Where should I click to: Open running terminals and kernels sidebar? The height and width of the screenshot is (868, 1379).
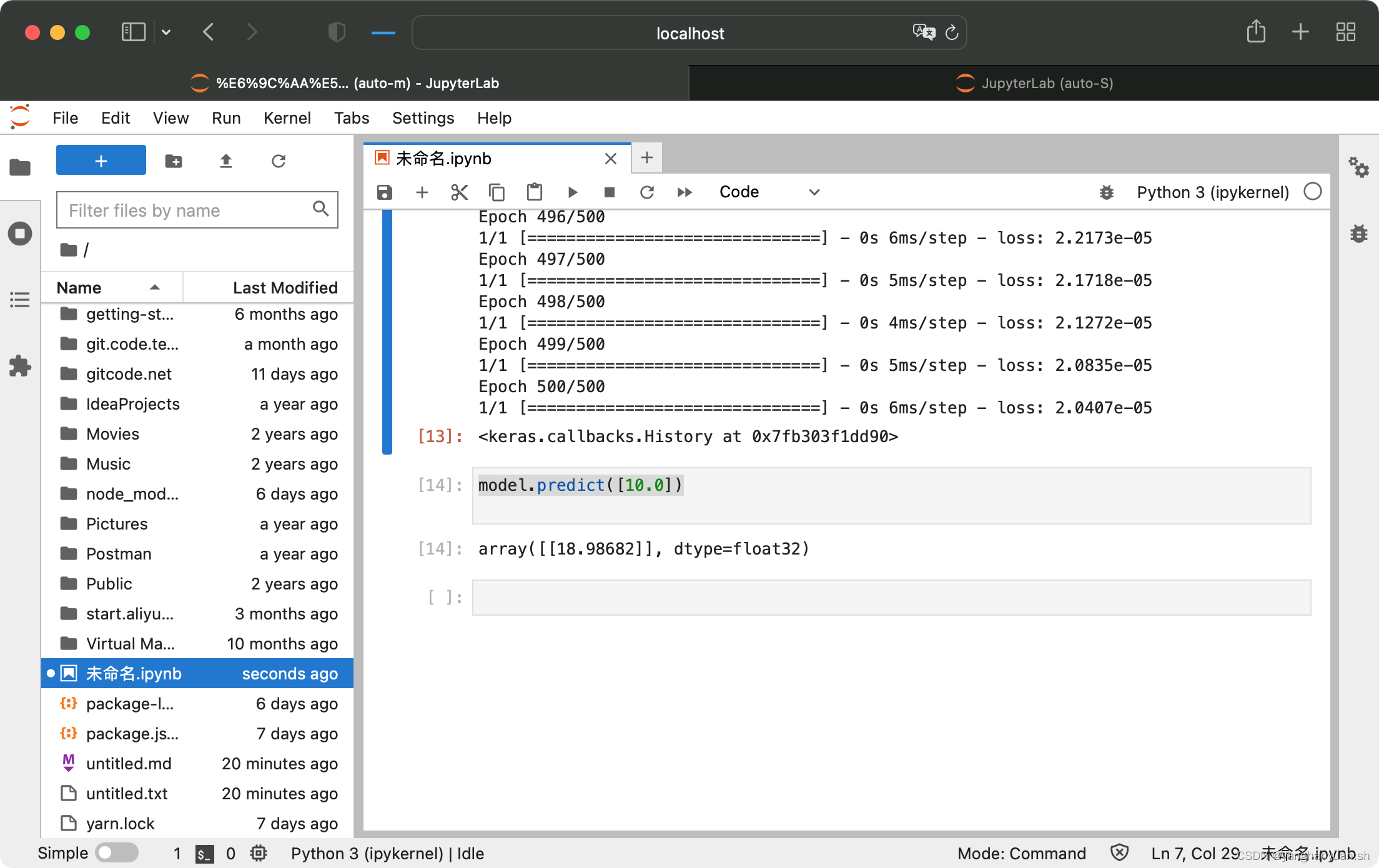pos(20,234)
